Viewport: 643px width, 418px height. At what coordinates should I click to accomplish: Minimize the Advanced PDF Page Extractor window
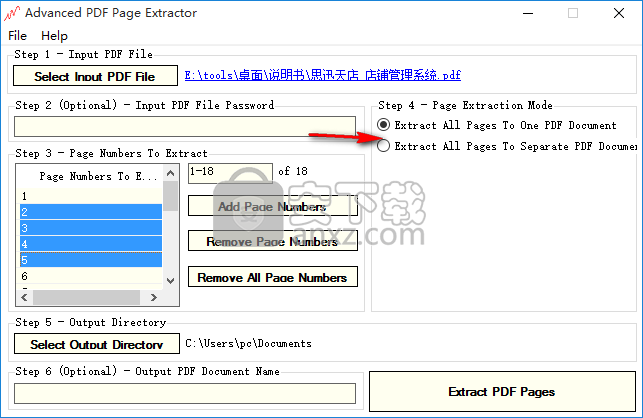click(528, 13)
